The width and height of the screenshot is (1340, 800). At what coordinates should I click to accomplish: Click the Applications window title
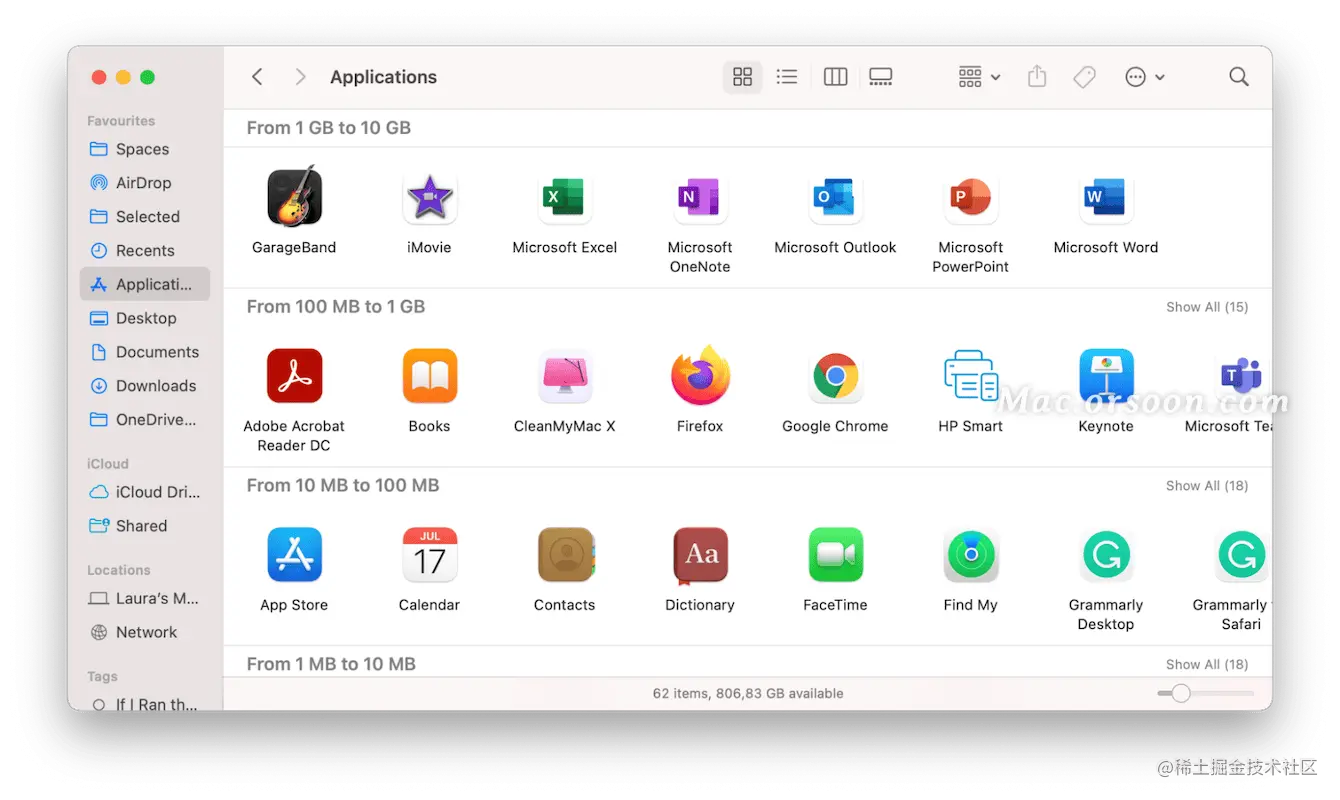[383, 77]
